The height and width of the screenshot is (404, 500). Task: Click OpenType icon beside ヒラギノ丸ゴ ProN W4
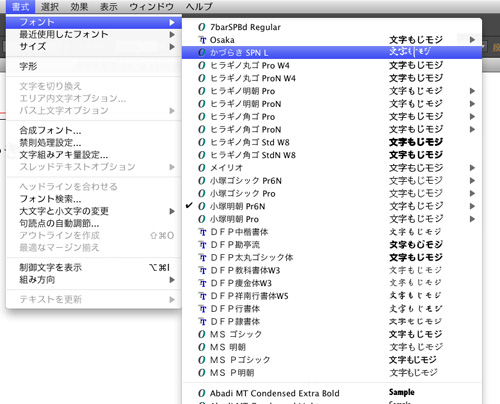(202, 78)
